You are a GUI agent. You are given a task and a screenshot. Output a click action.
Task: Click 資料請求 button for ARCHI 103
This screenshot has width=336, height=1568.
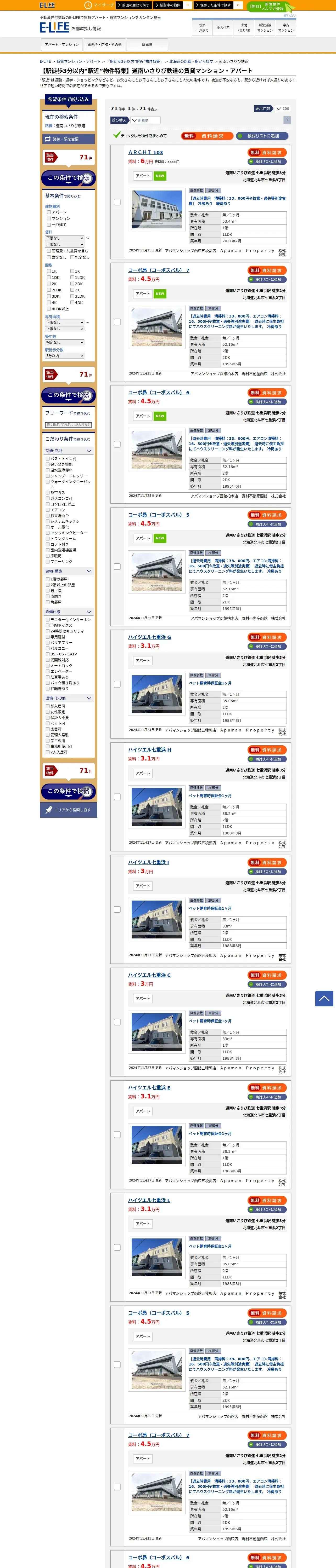[267, 153]
